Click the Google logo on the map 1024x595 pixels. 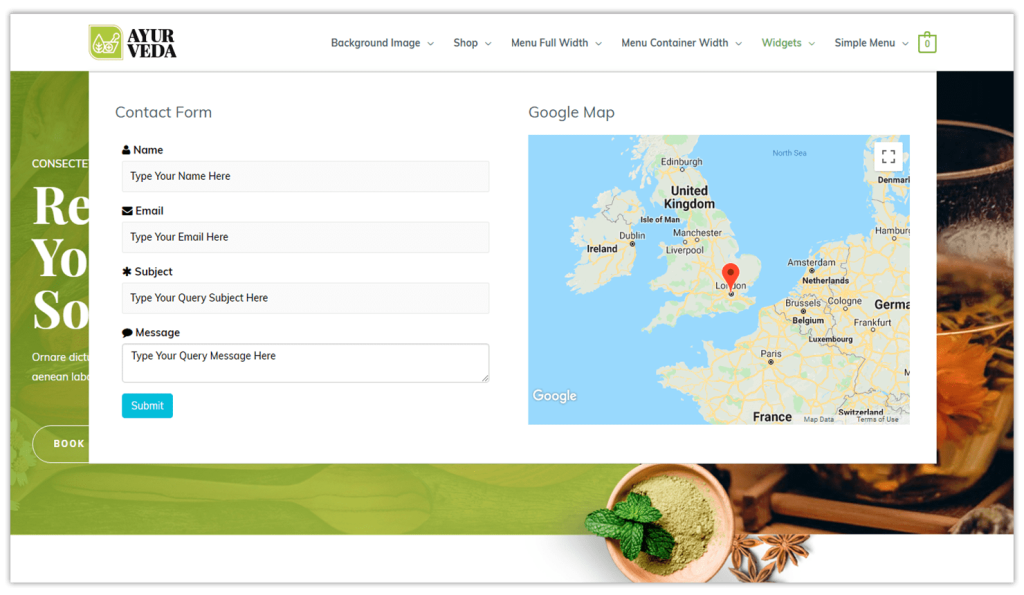coord(554,396)
